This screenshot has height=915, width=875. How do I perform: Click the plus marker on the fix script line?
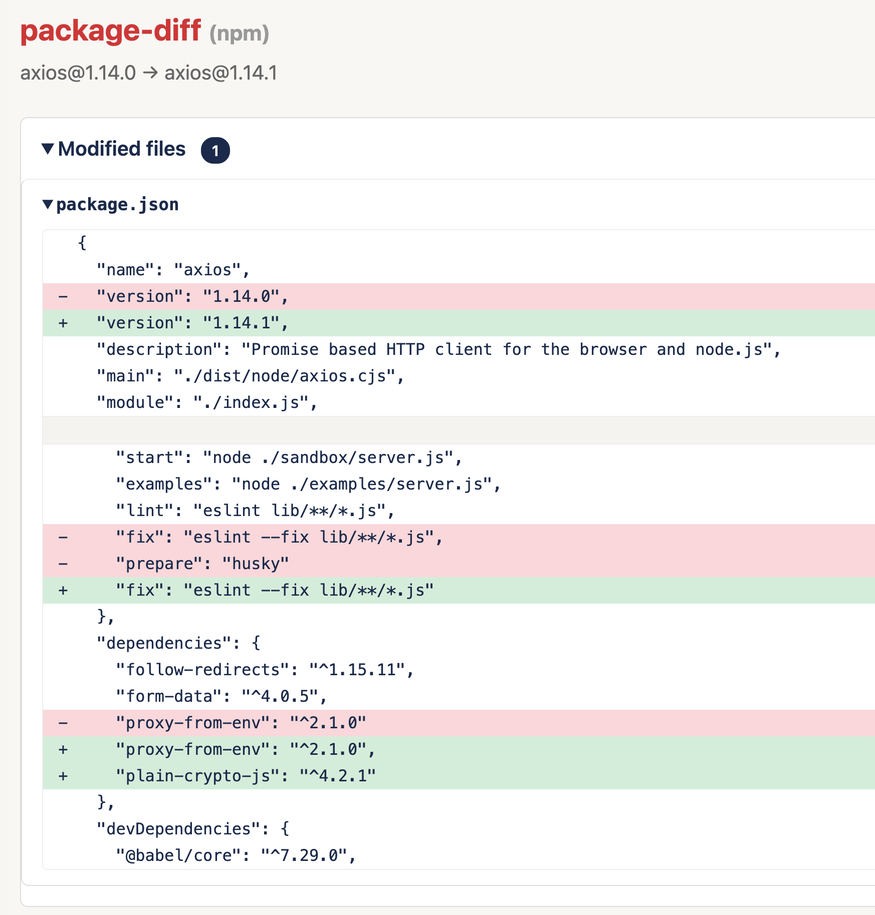click(x=62, y=590)
